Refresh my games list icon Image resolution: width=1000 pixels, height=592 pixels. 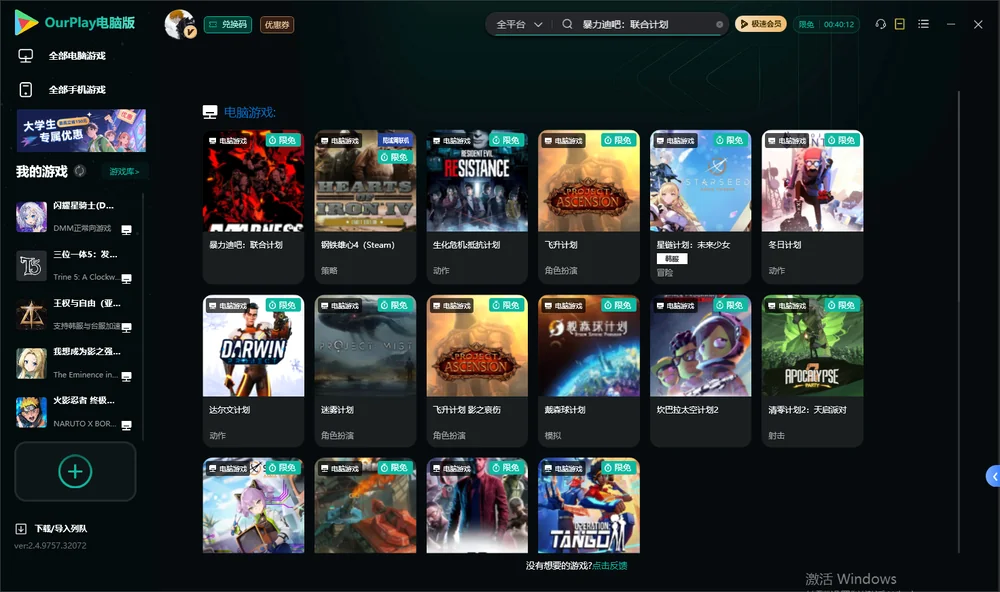[80, 171]
